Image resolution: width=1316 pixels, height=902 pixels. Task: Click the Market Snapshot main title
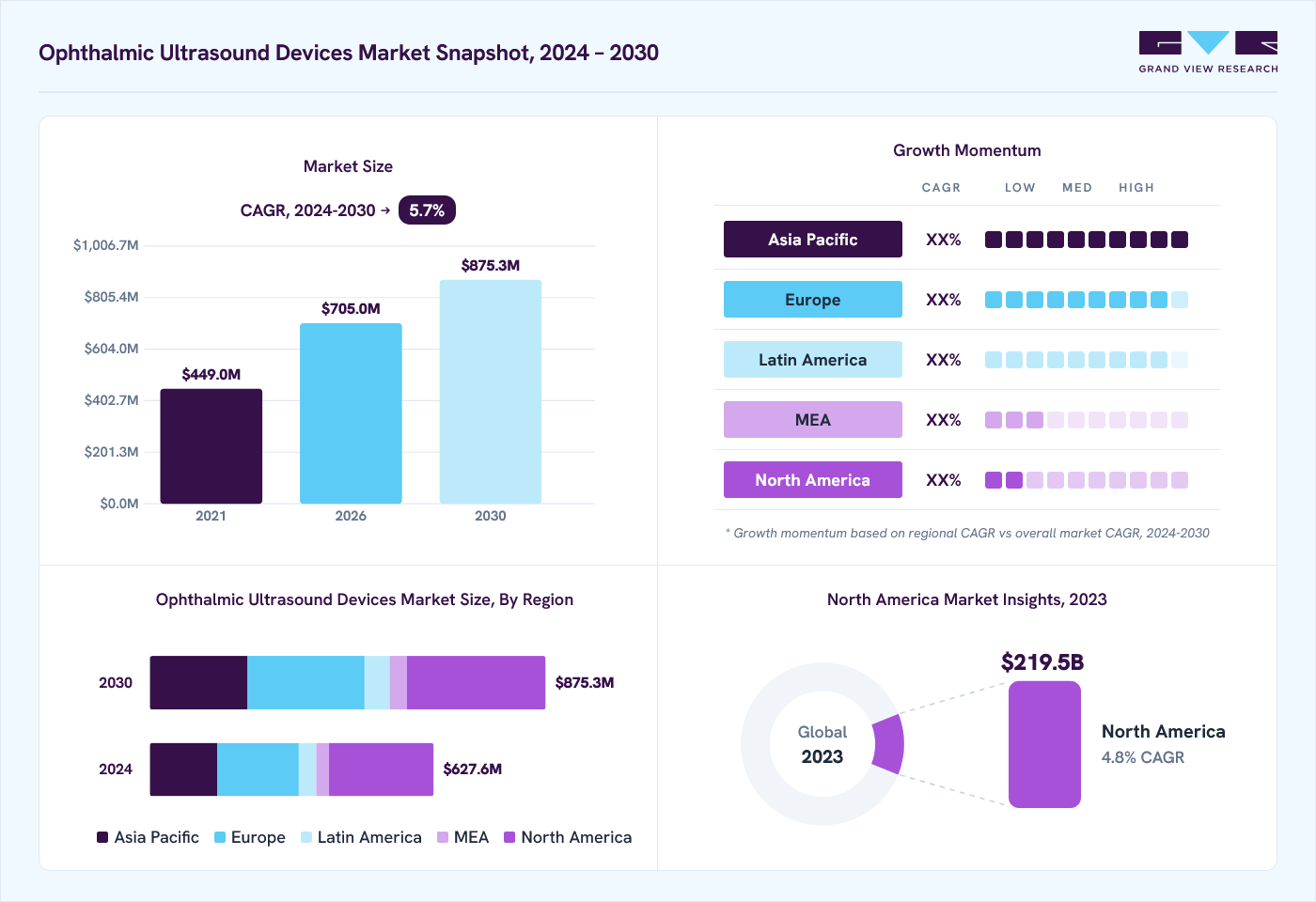coord(349,53)
